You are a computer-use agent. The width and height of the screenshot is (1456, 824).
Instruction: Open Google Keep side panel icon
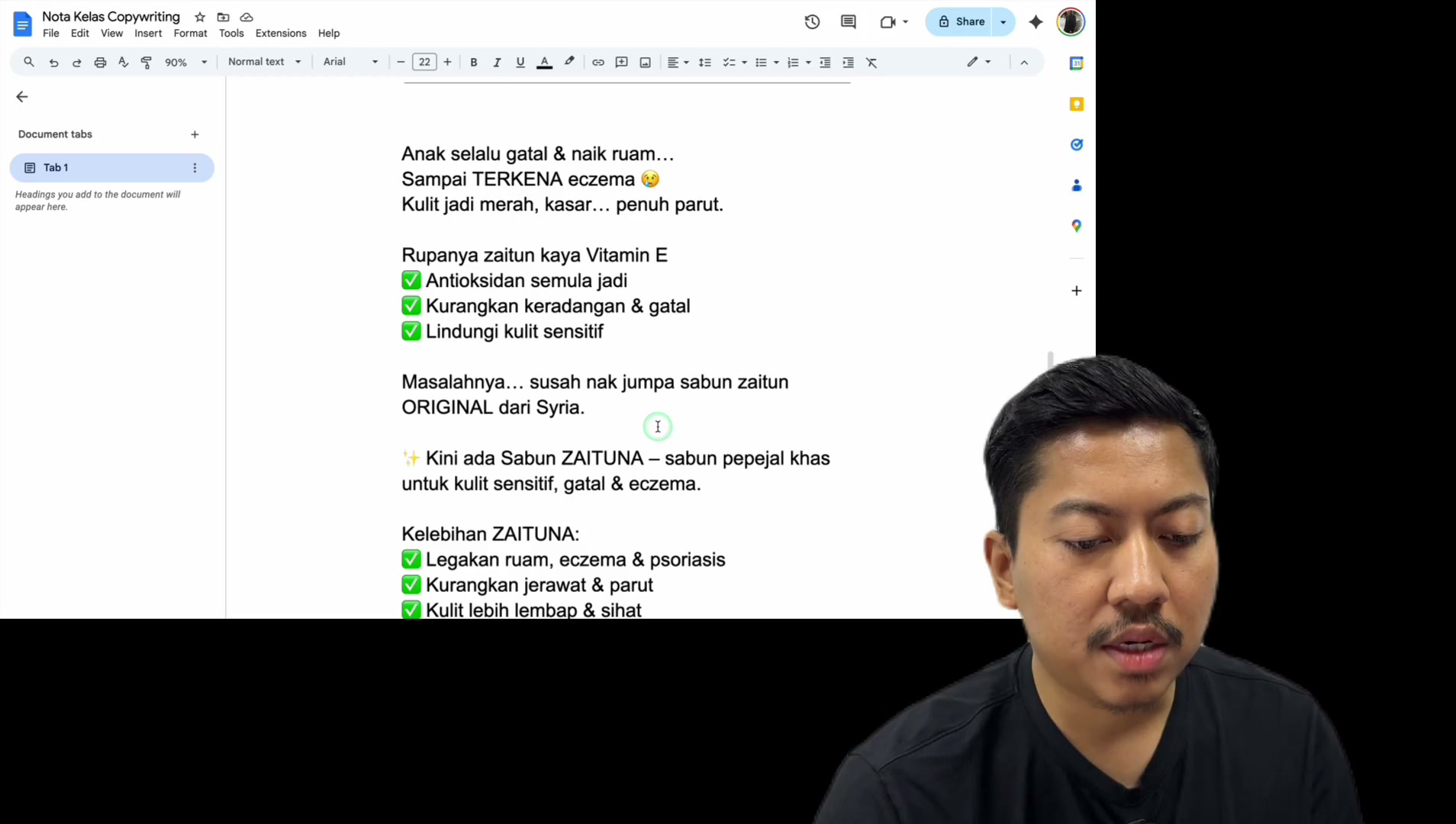pos(1077,104)
